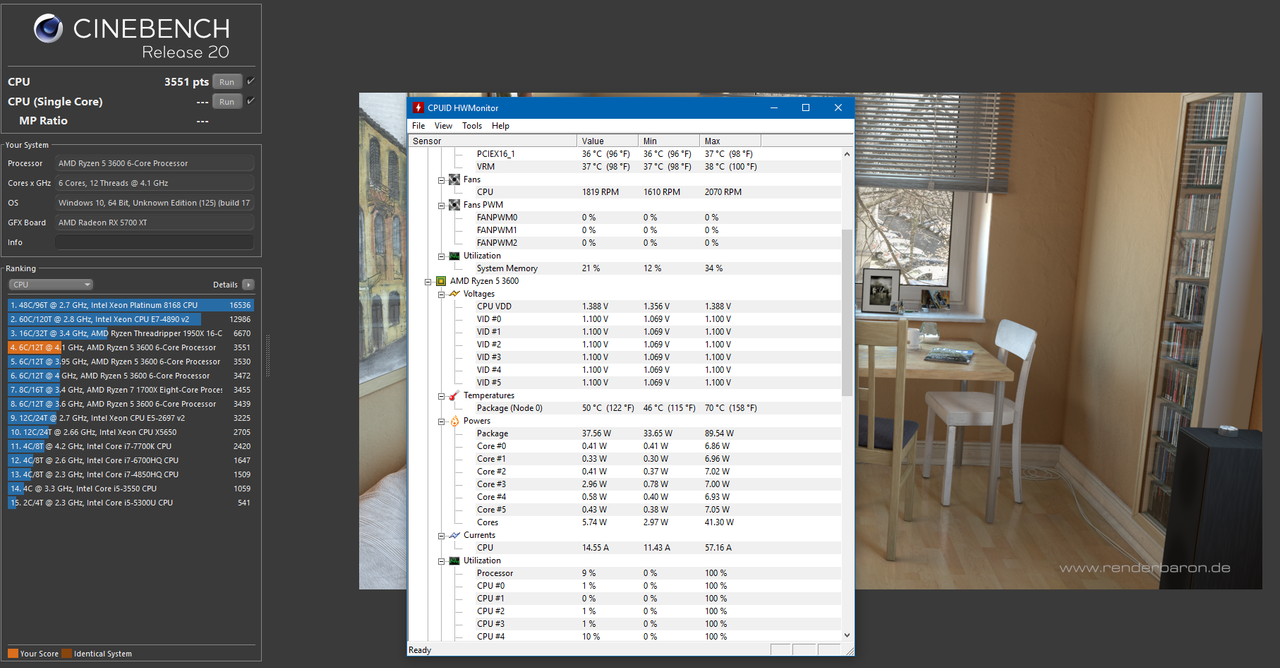The image size is (1280, 668).
Task: Open the CPU ranking dropdown in Cinebench
Action: pos(50,284)
